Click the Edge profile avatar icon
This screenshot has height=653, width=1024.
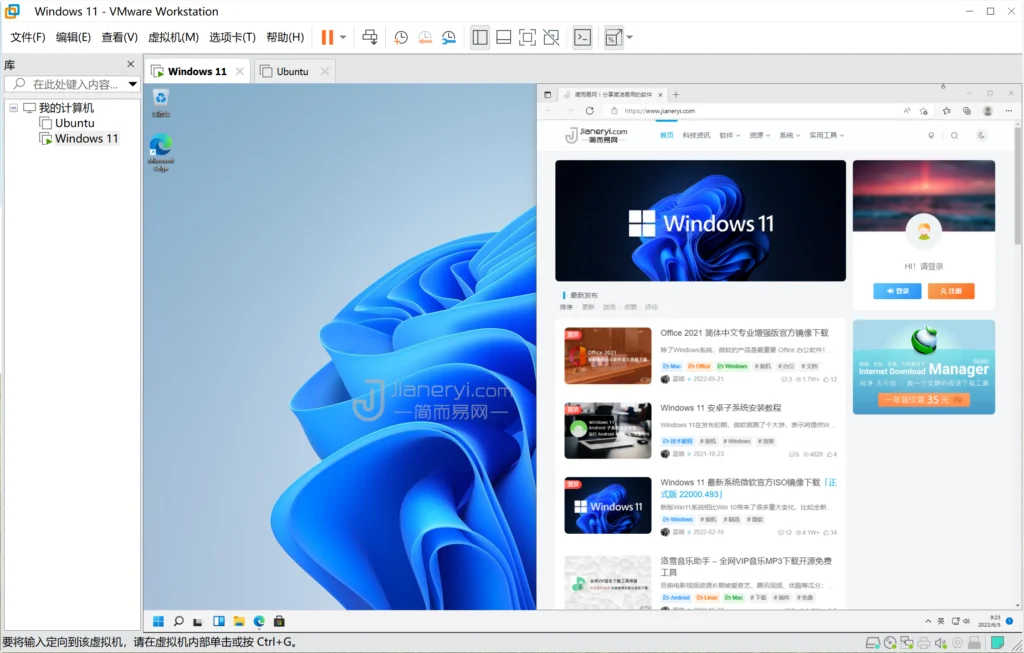pyautogui.click(x=987, y=111)
